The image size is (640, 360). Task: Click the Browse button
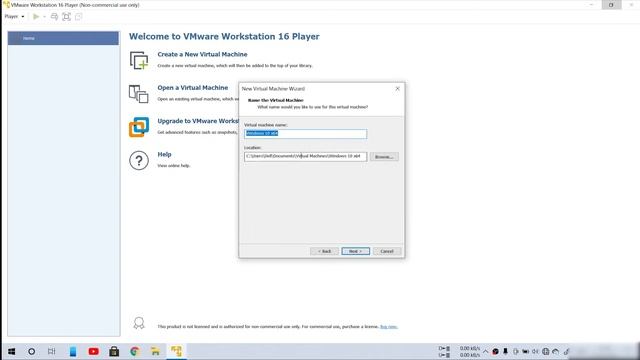click(x=384, y=157)
